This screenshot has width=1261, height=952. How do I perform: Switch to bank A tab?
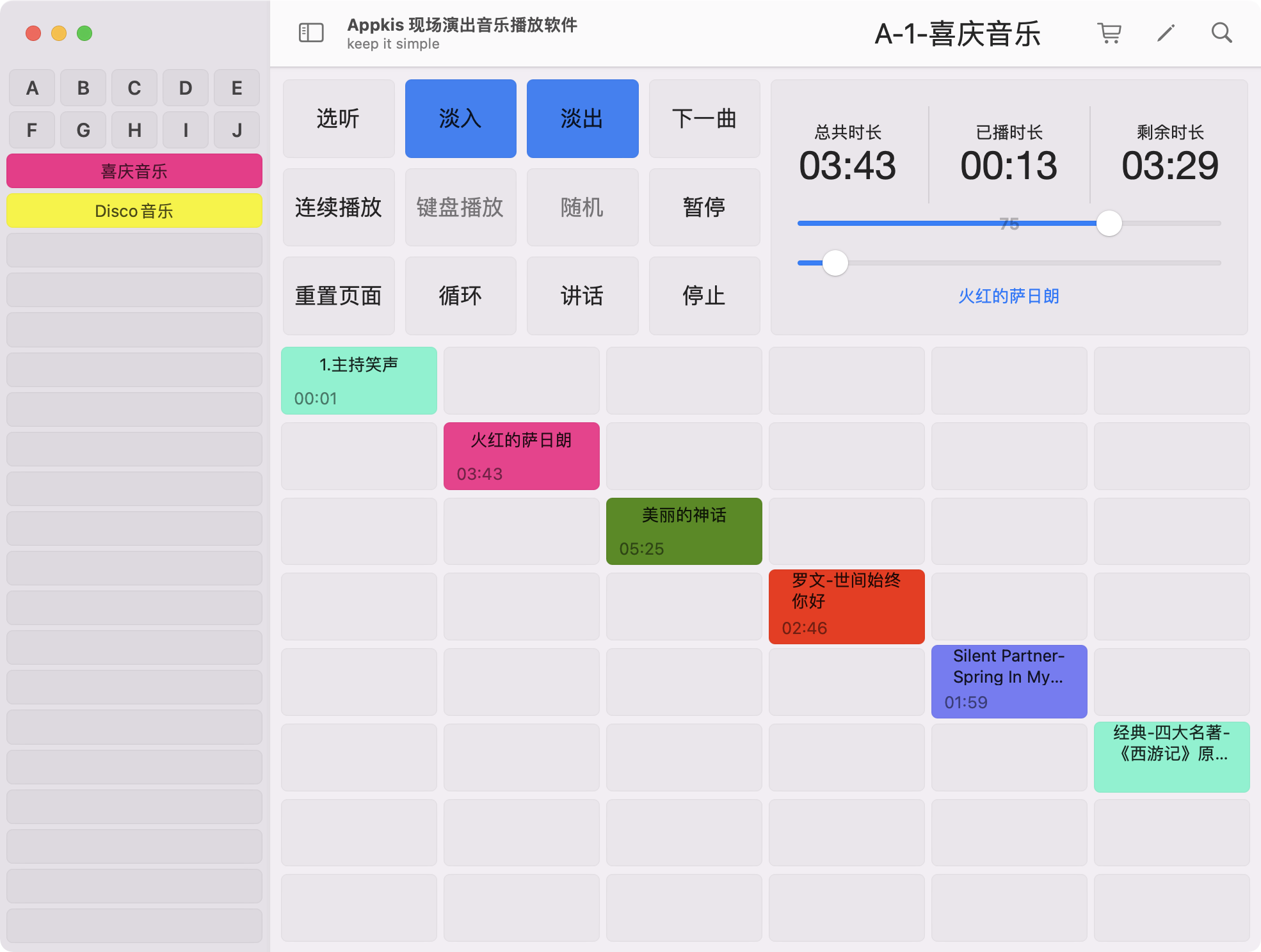[x=32, y=88]
